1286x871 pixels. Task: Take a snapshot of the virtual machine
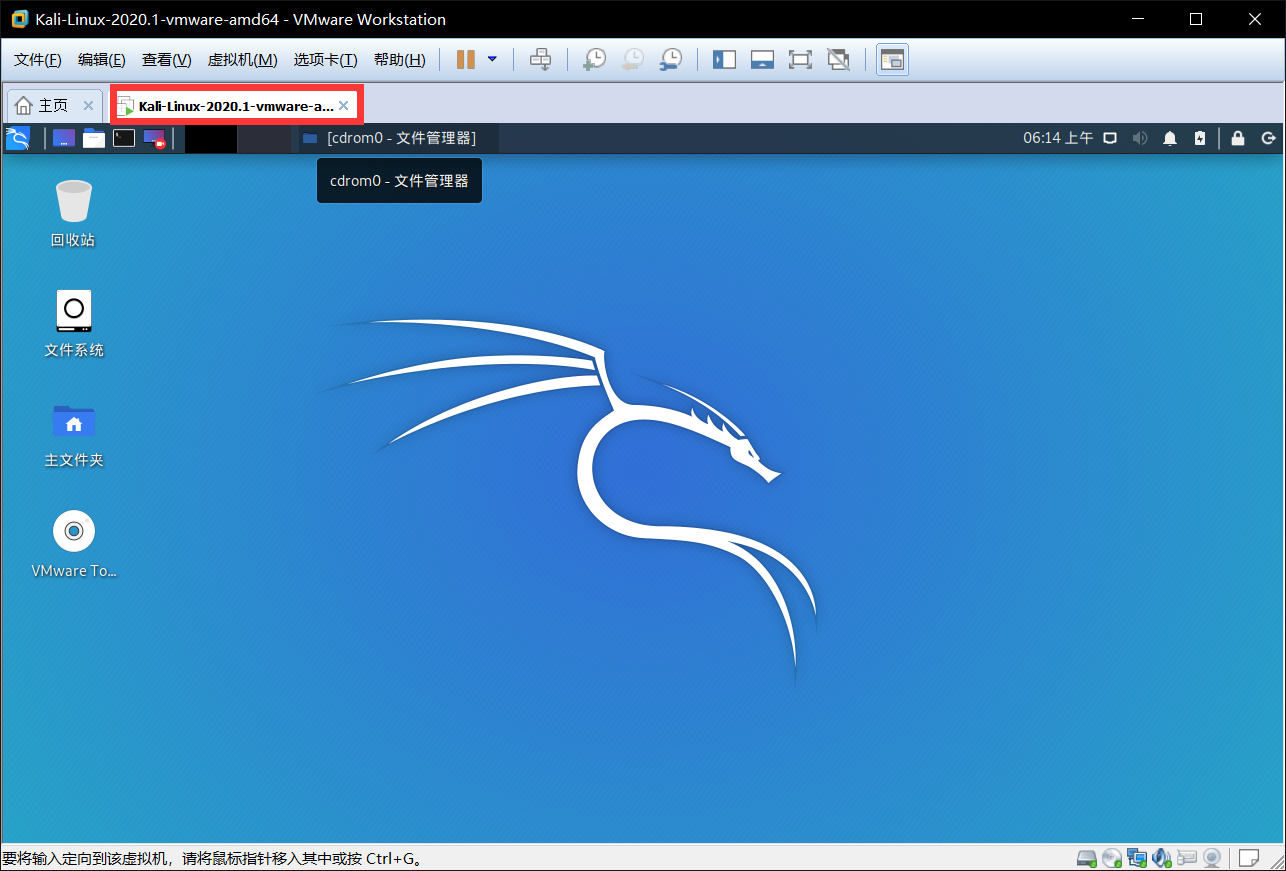pos(594,60)
